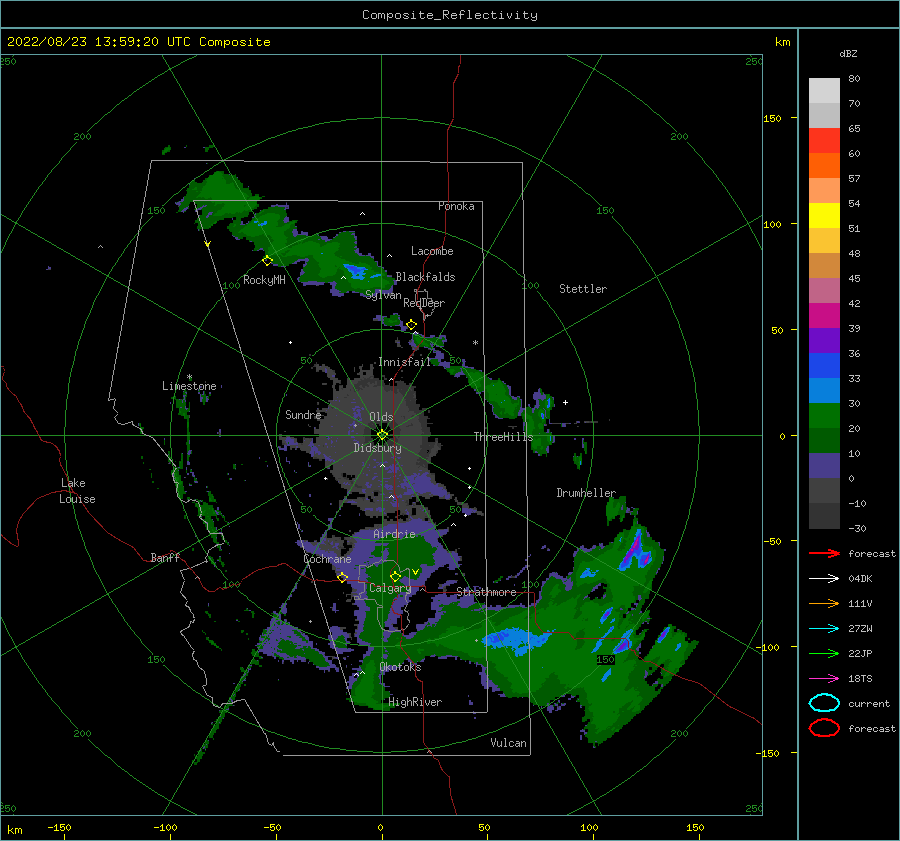Select the blue 33-36 dBZ color swatch

tap(824, 366)
